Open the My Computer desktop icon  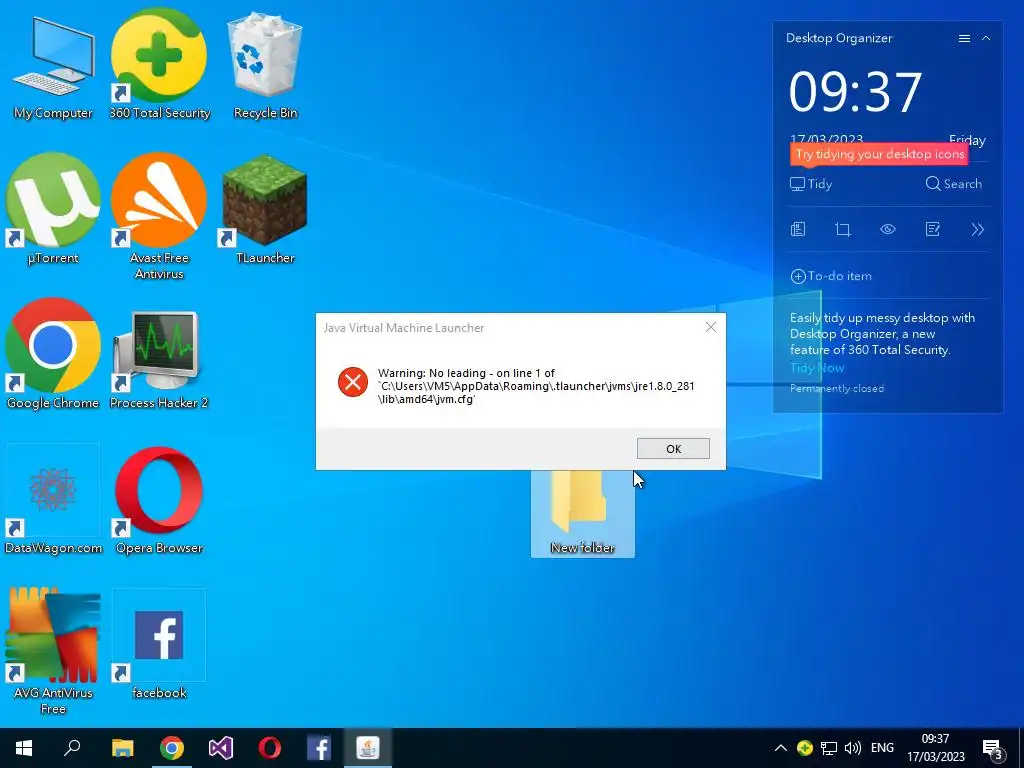coord(53,65)
